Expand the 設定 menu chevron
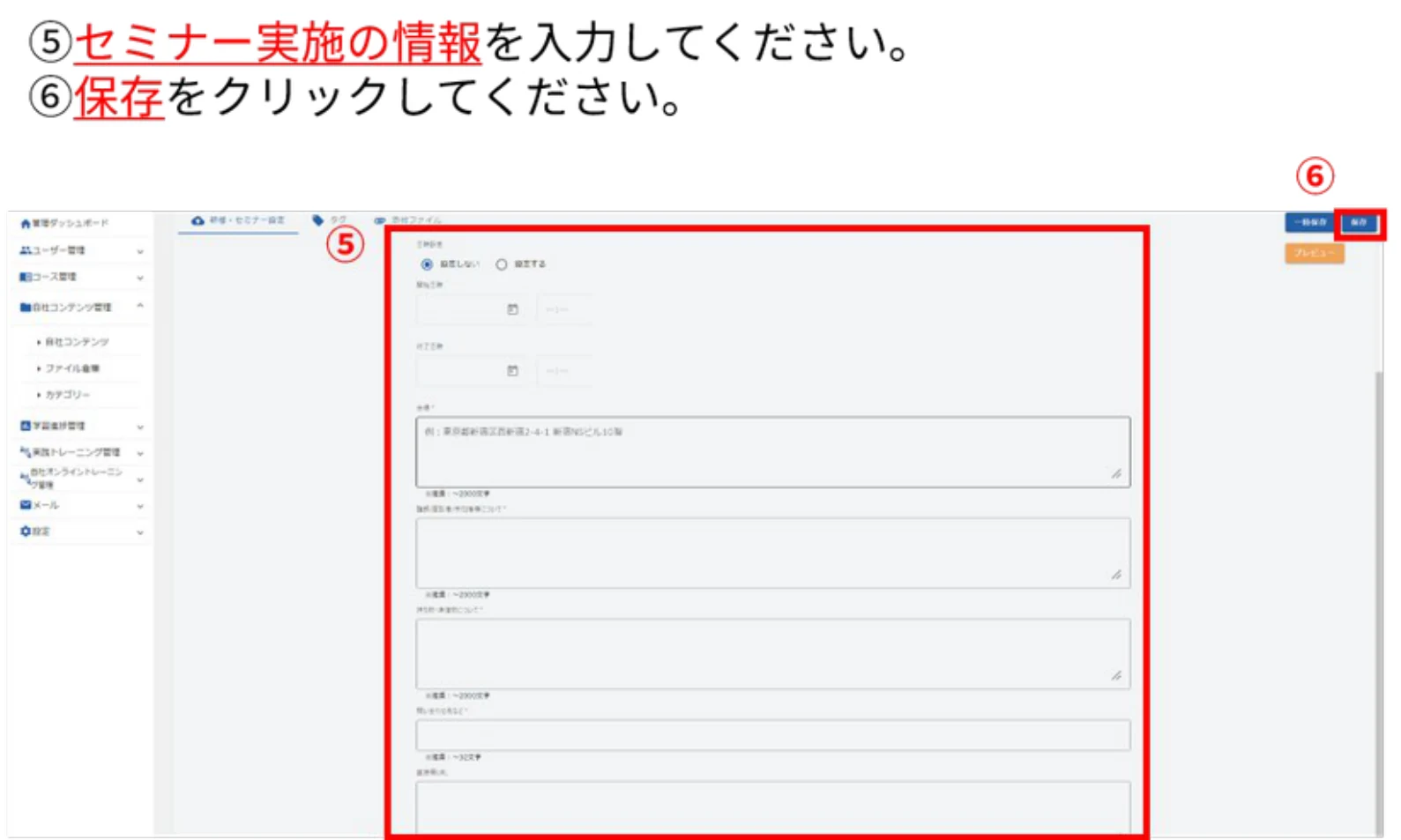 pyautogui.click(x=139, y=532)
